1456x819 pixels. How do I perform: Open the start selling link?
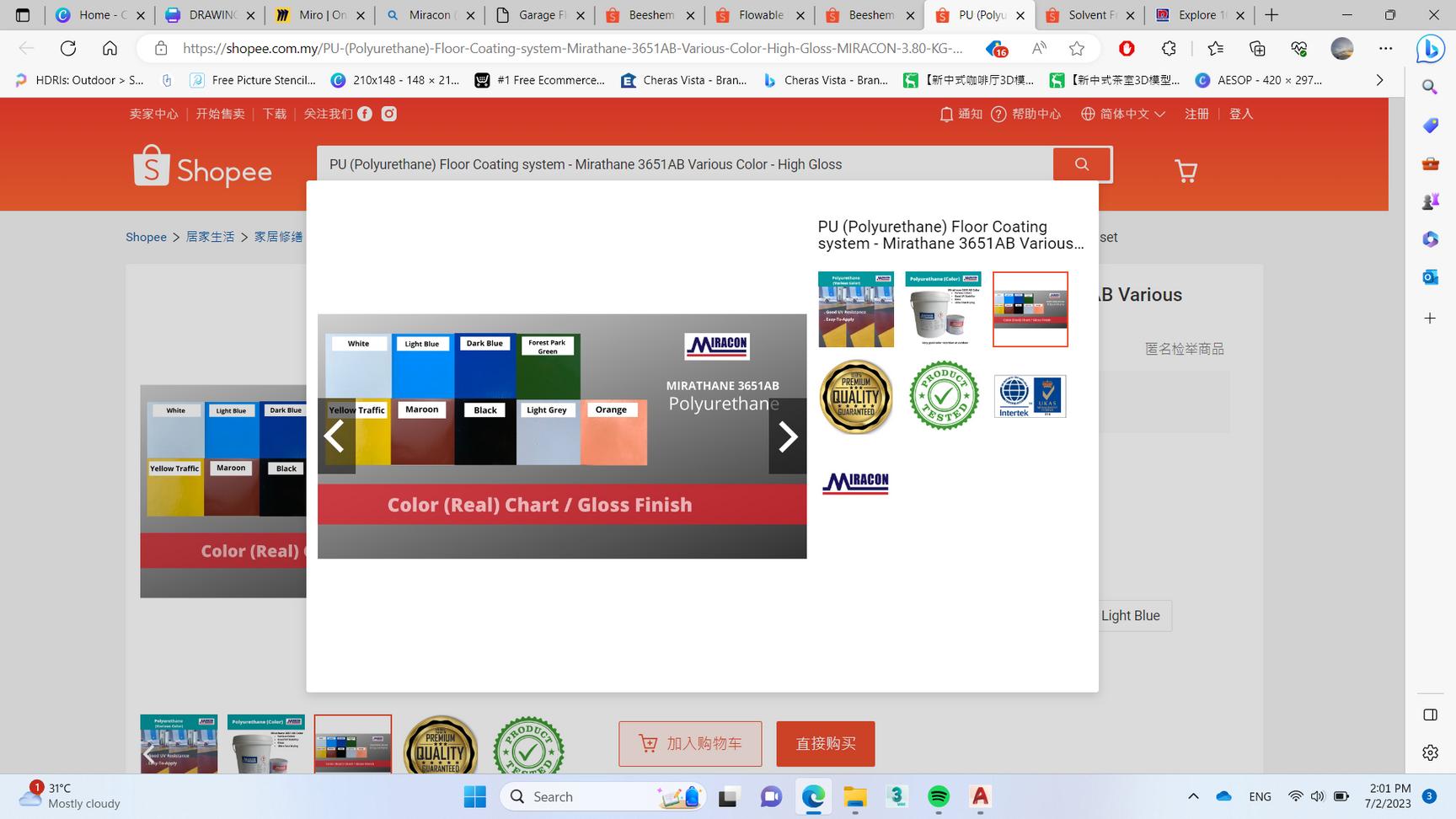tap(220, 114)
